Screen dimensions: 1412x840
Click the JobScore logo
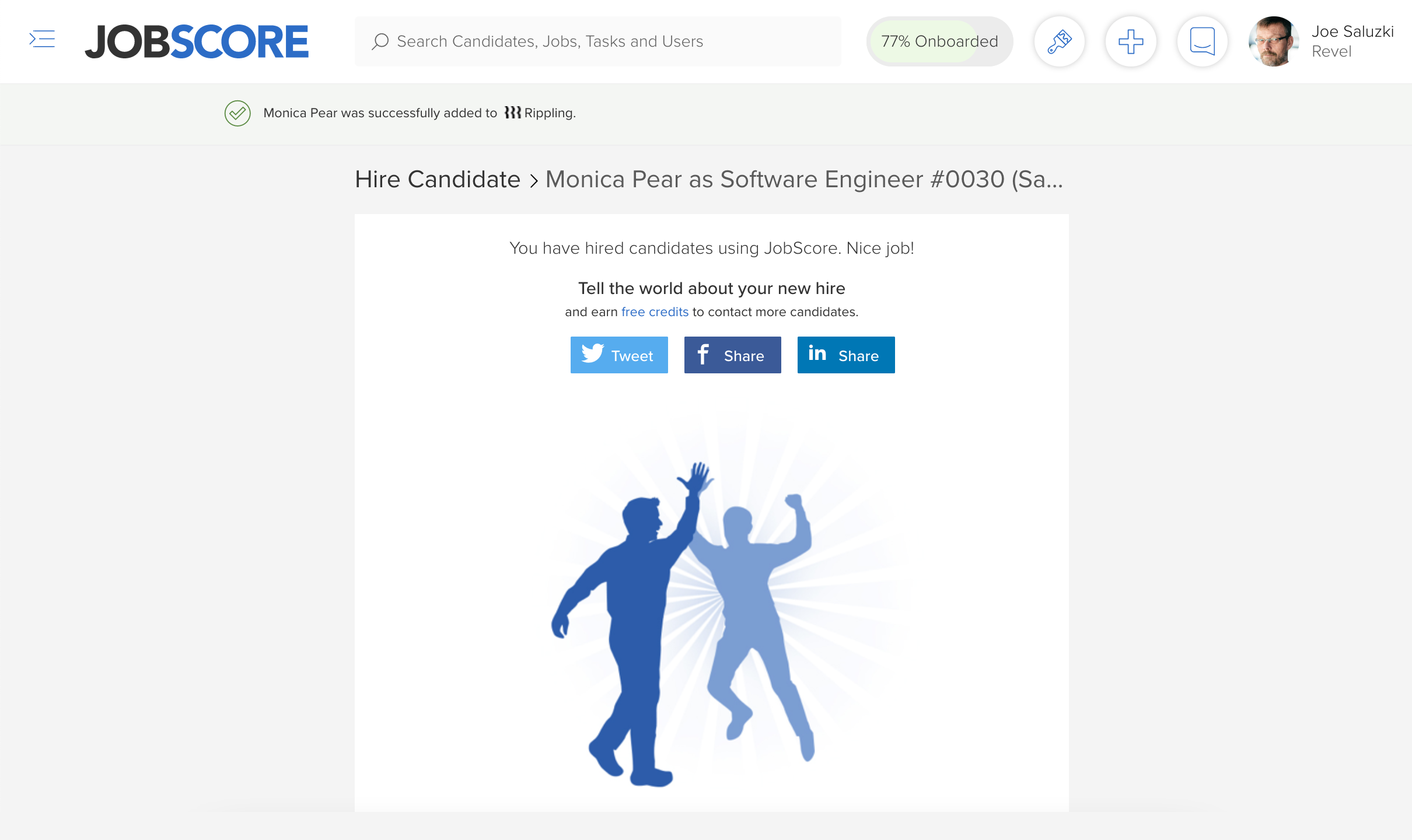coord(197,41)
